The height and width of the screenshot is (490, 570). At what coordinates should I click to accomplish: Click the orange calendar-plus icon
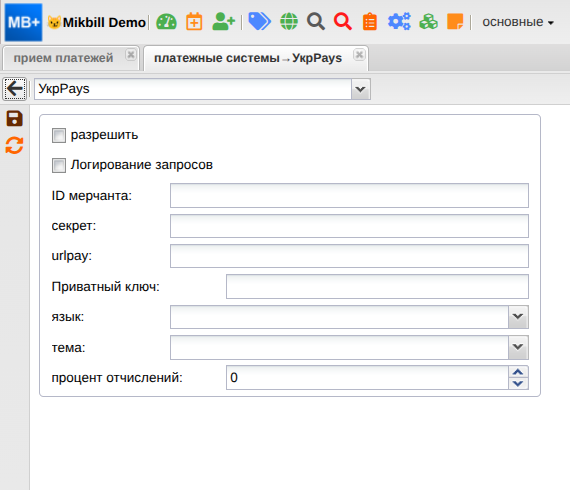[194, 22]
